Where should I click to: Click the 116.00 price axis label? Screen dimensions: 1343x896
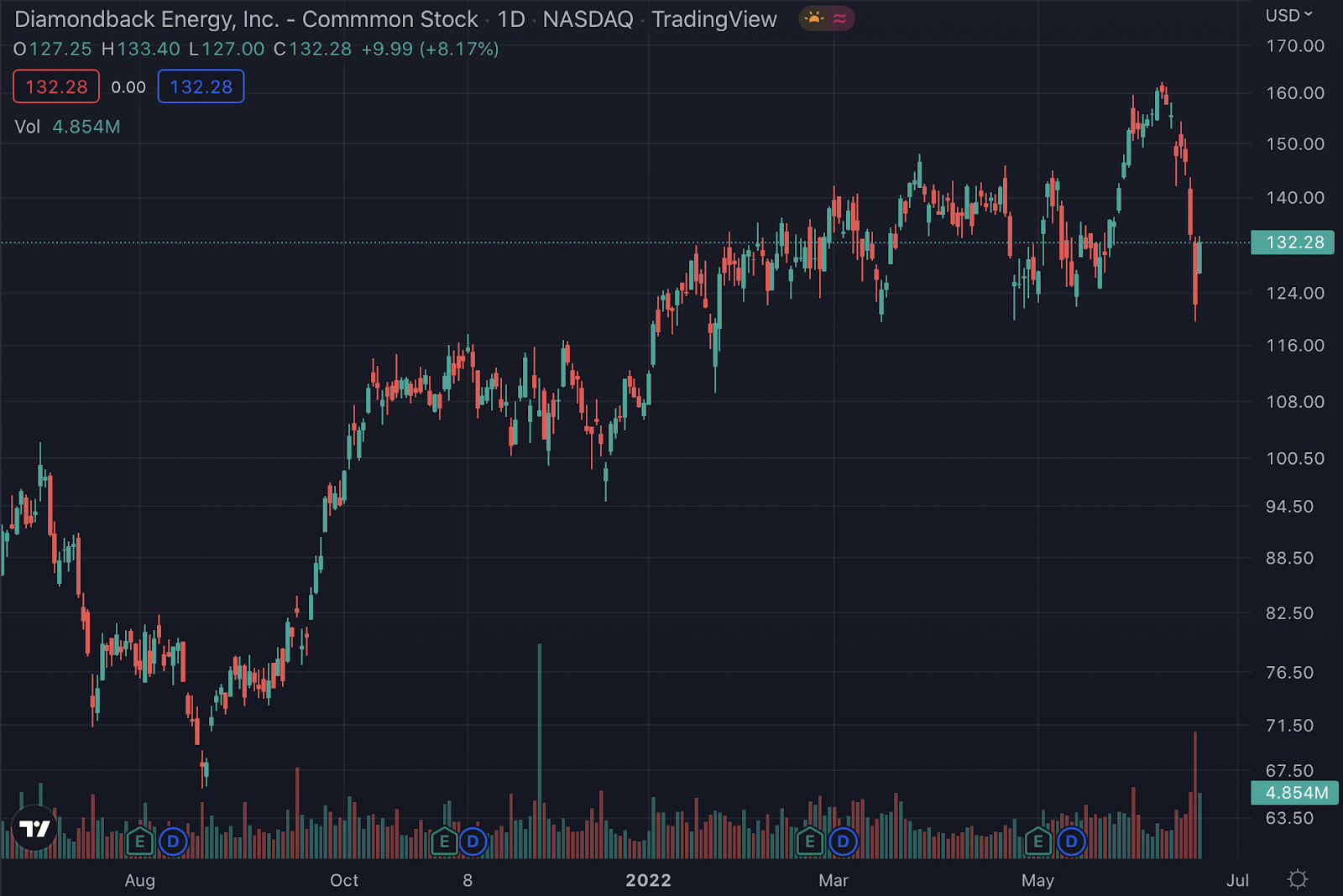click(x=1295, y=346)
